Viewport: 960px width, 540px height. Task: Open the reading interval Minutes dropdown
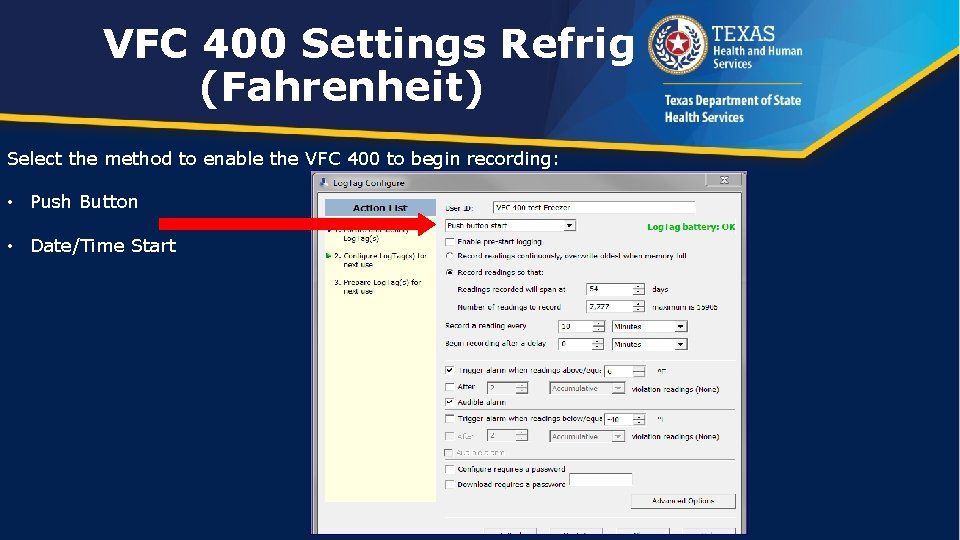click(x=680, y=326)
